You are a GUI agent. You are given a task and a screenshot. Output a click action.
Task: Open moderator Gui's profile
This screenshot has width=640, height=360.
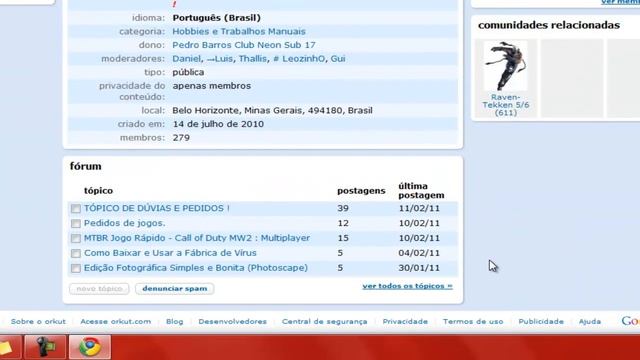[338, 58]
